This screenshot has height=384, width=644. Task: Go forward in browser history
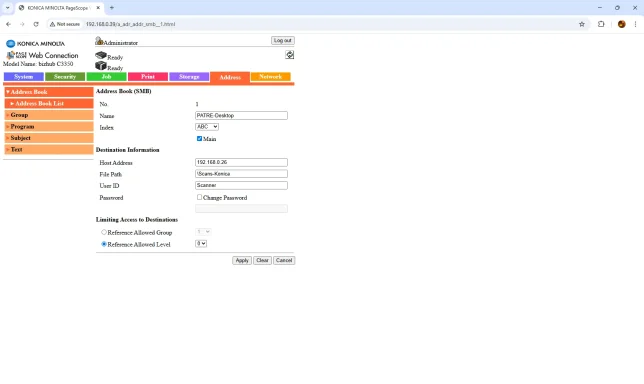tap(22, 24)
